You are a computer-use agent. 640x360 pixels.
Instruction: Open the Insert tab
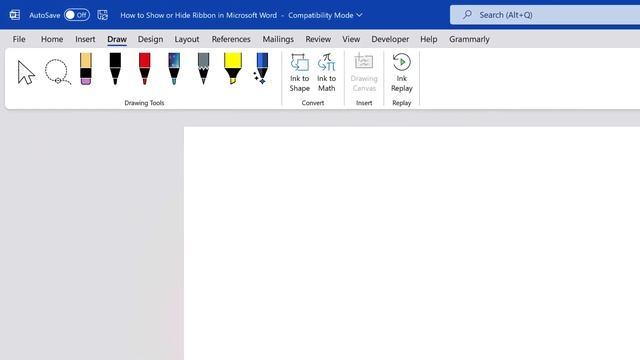[x=85, y=39]
